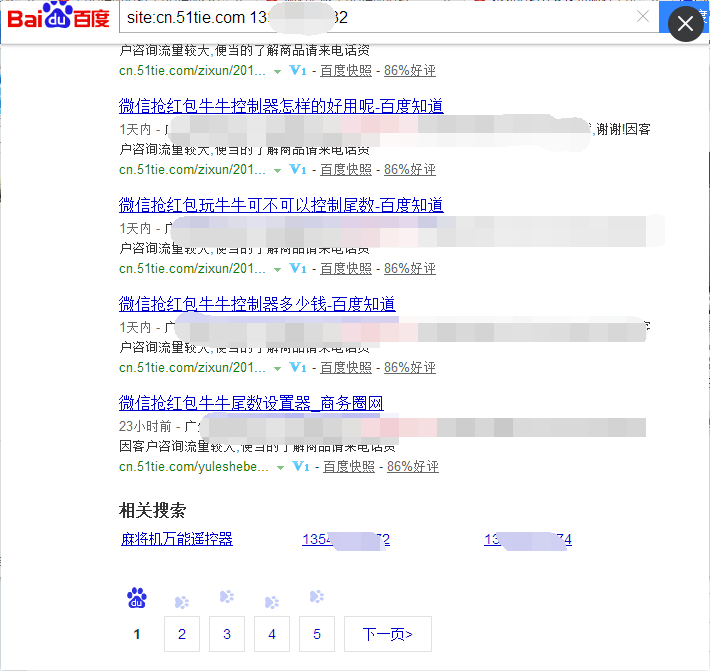This screenshot has width=710, height=671.
Task: Click the paw print icon above page 2
Action: tap(182, 602)
